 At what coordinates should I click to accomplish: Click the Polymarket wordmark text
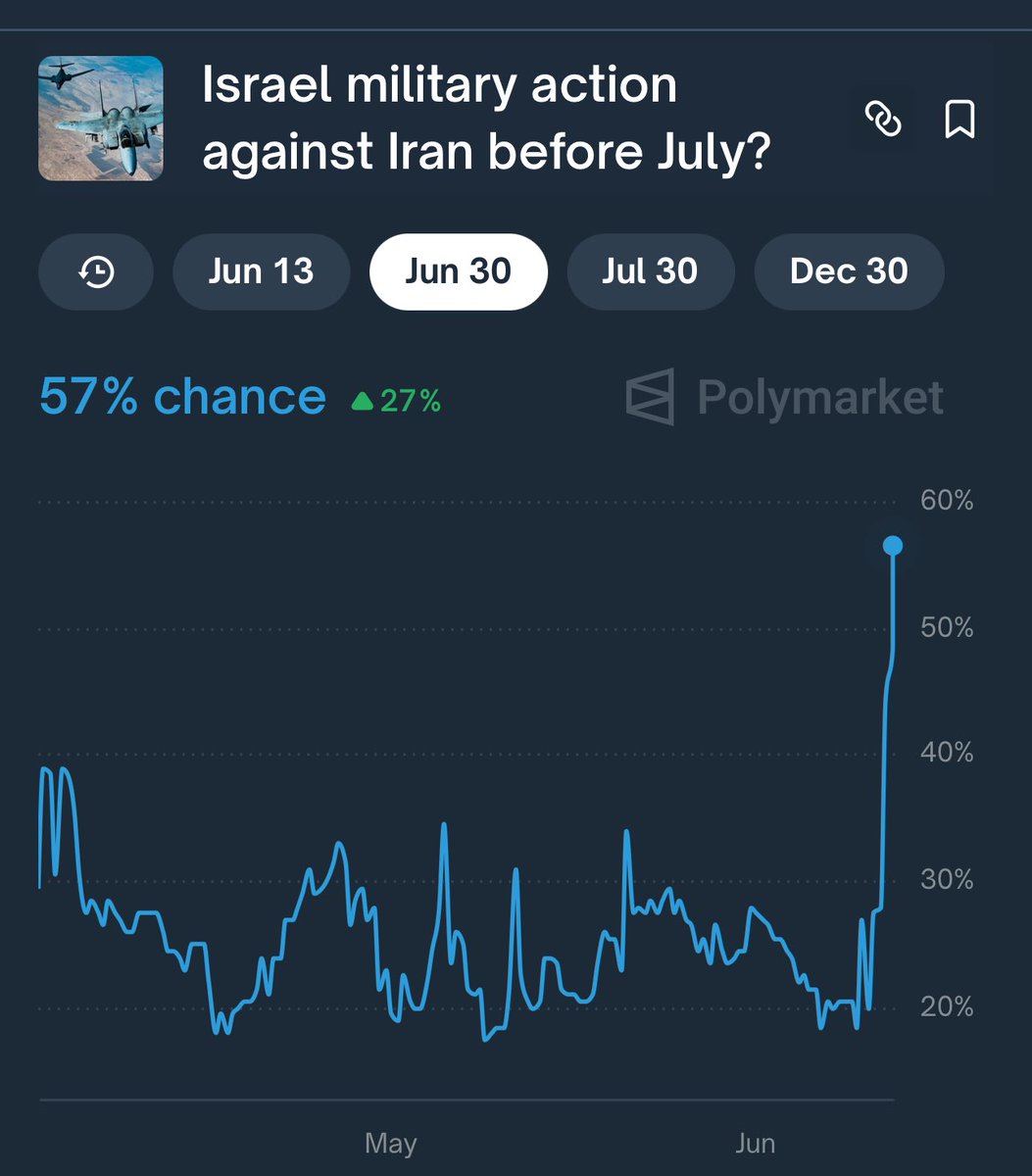[820, 397]
